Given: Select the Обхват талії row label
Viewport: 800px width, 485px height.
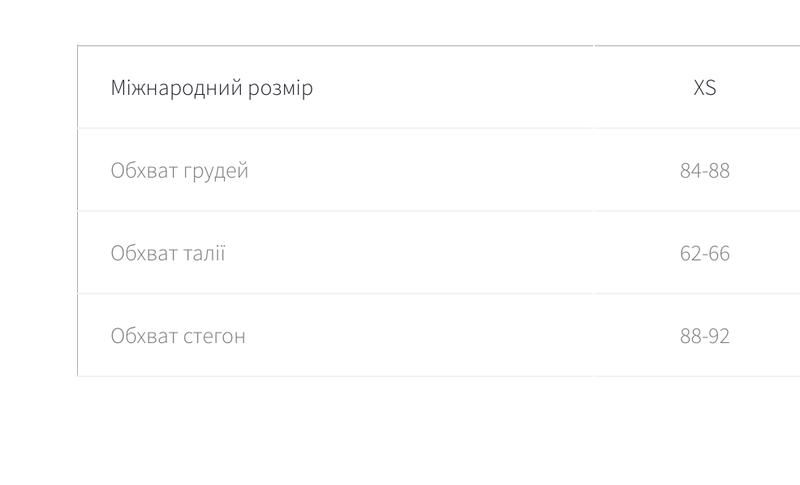Looking at the screenshot, I should (x=168, y=253).
